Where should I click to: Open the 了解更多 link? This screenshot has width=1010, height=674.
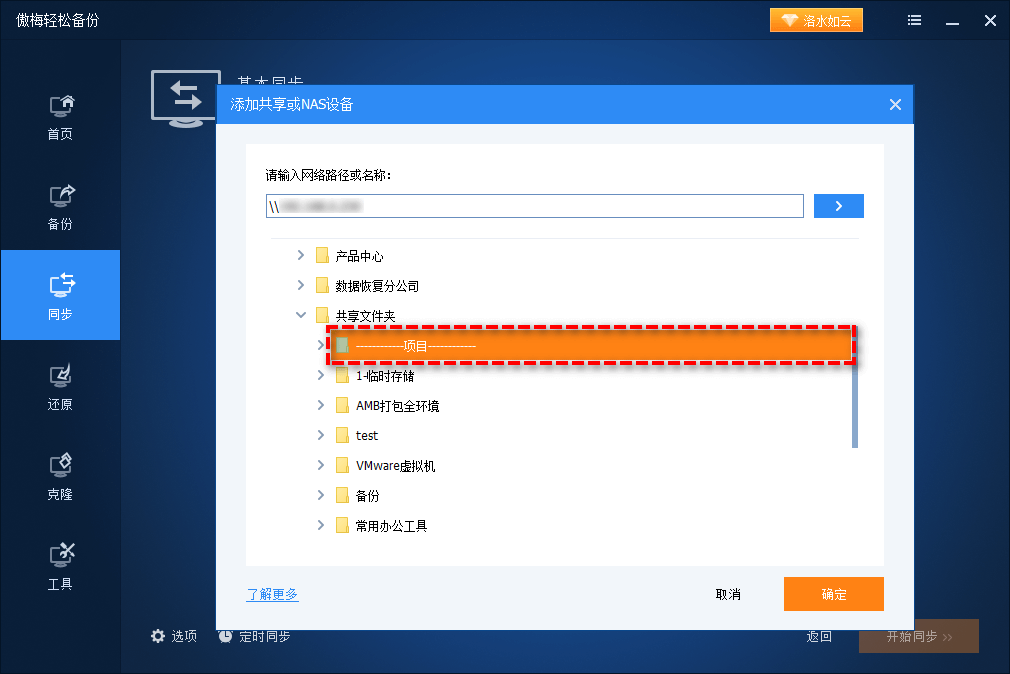pyautogui.click(x=272, y=594)
